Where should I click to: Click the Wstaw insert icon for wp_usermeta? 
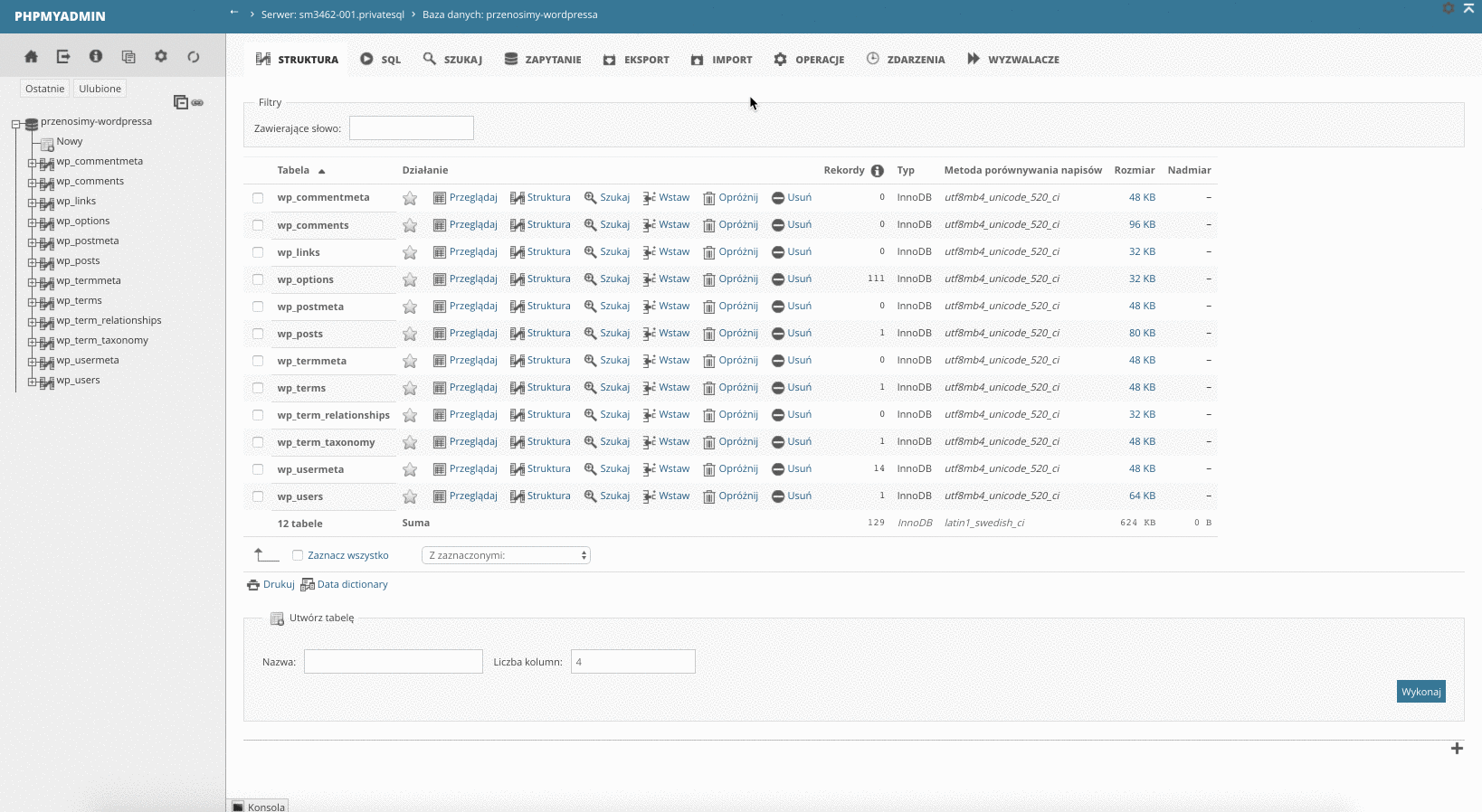point(650,469)
